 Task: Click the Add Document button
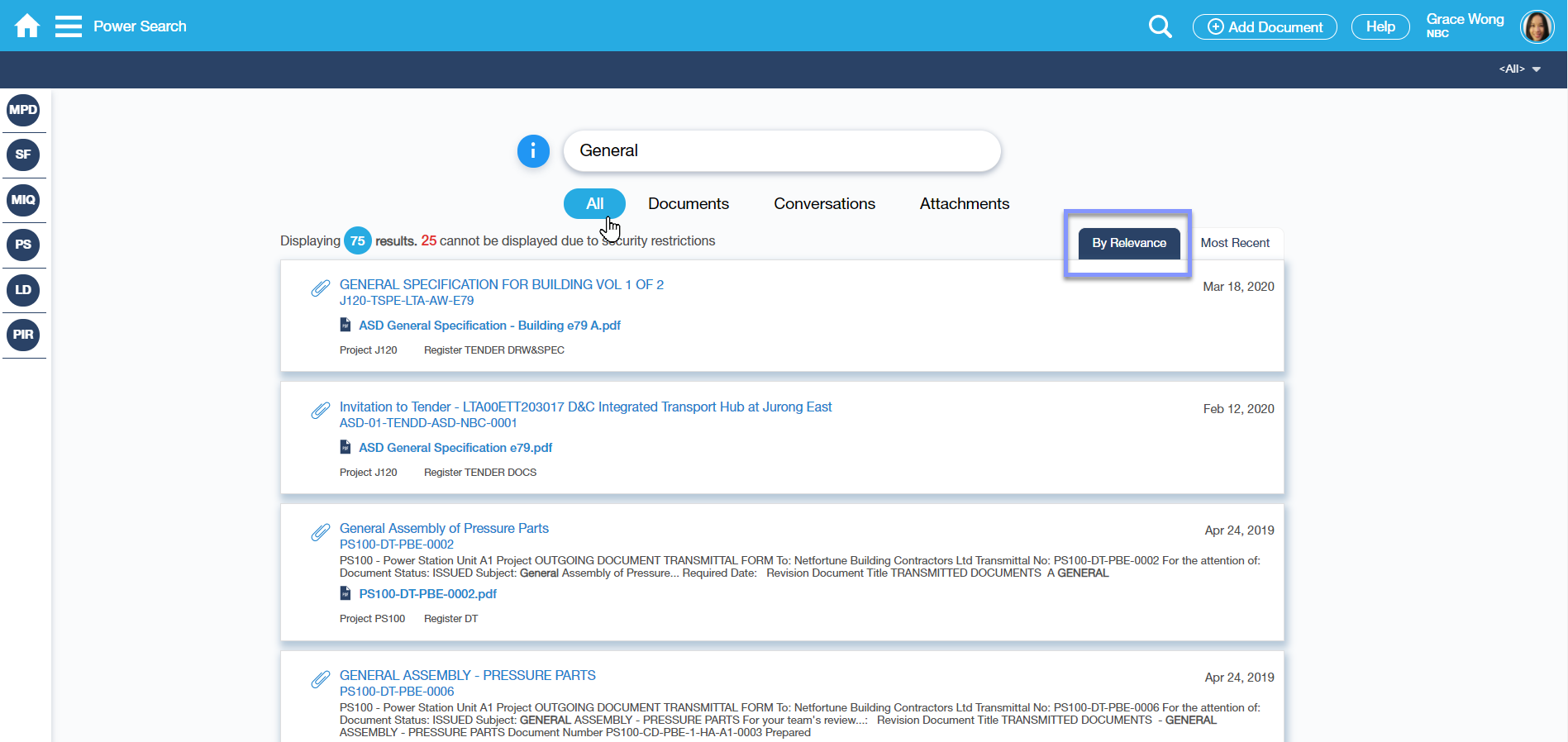click(x=1264, y=27)
